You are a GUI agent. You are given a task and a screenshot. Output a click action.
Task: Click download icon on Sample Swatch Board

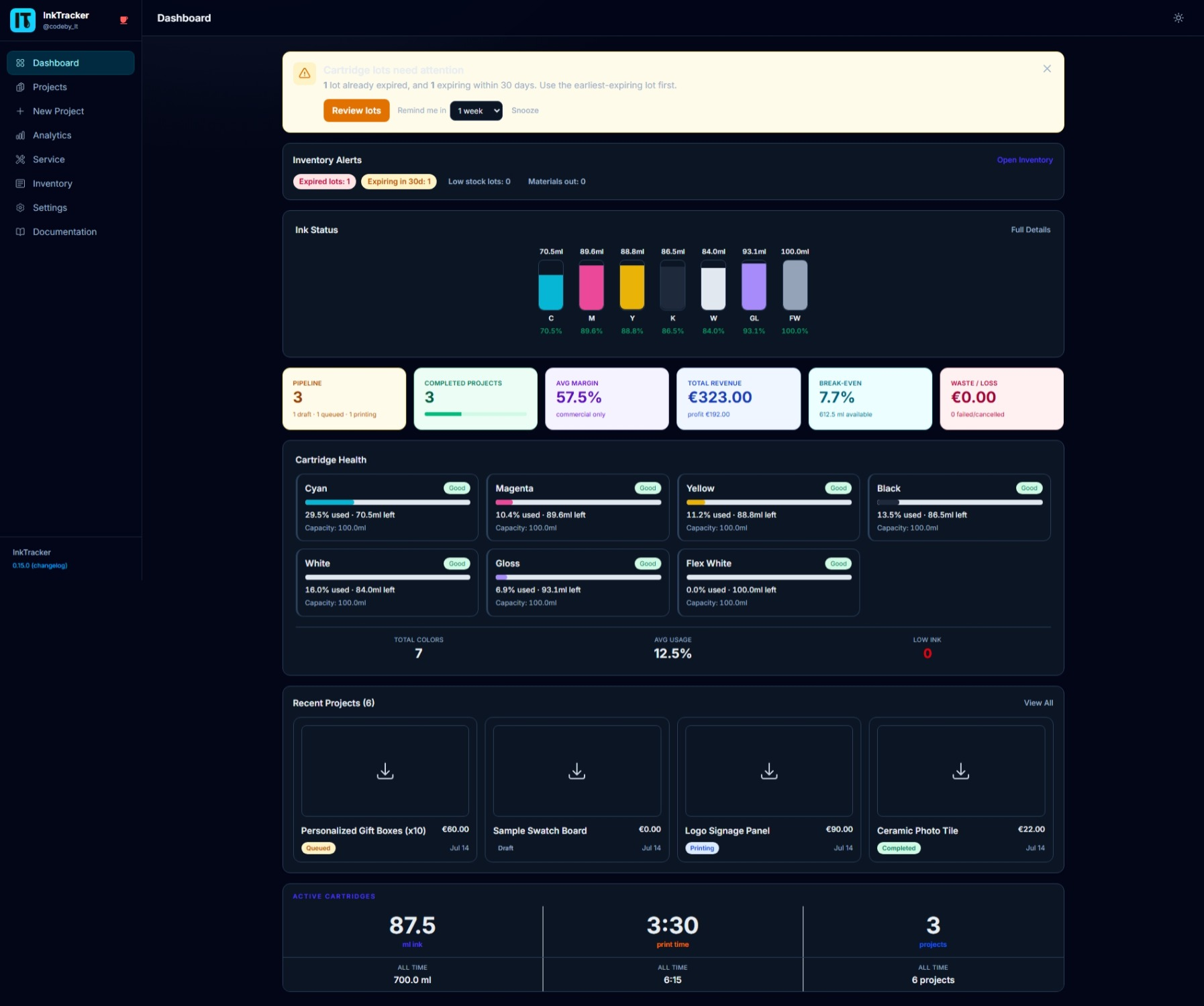[x=577, y=771]
